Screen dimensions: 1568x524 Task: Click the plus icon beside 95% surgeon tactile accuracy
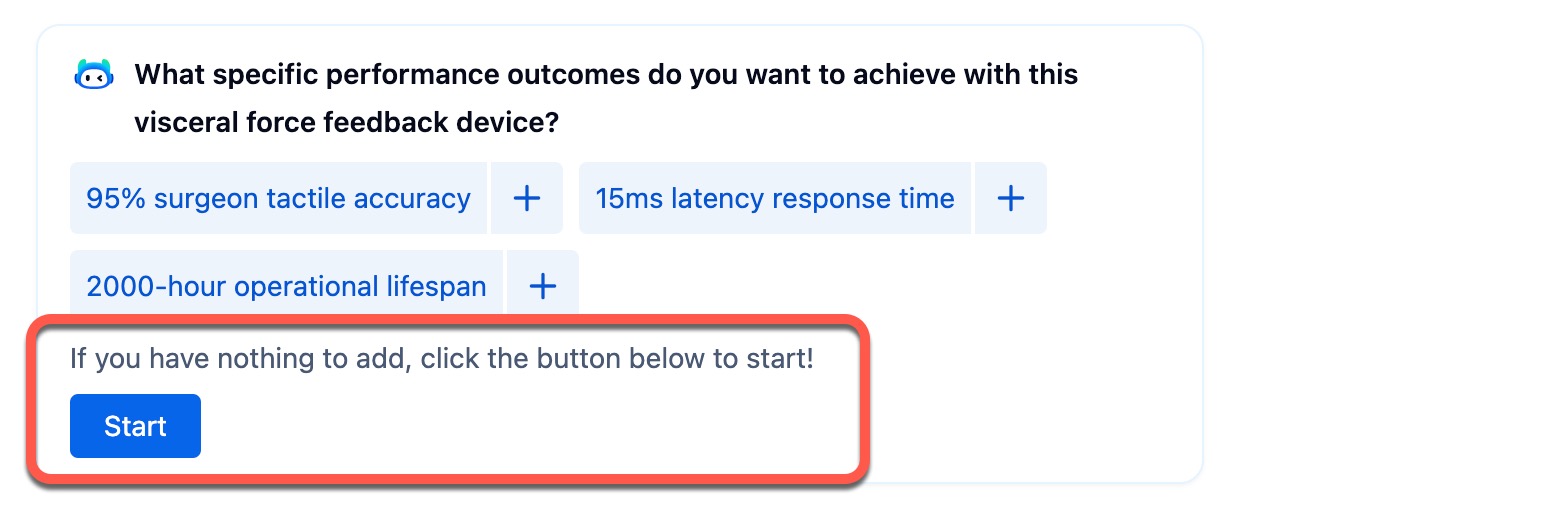(x=527, y=198)
